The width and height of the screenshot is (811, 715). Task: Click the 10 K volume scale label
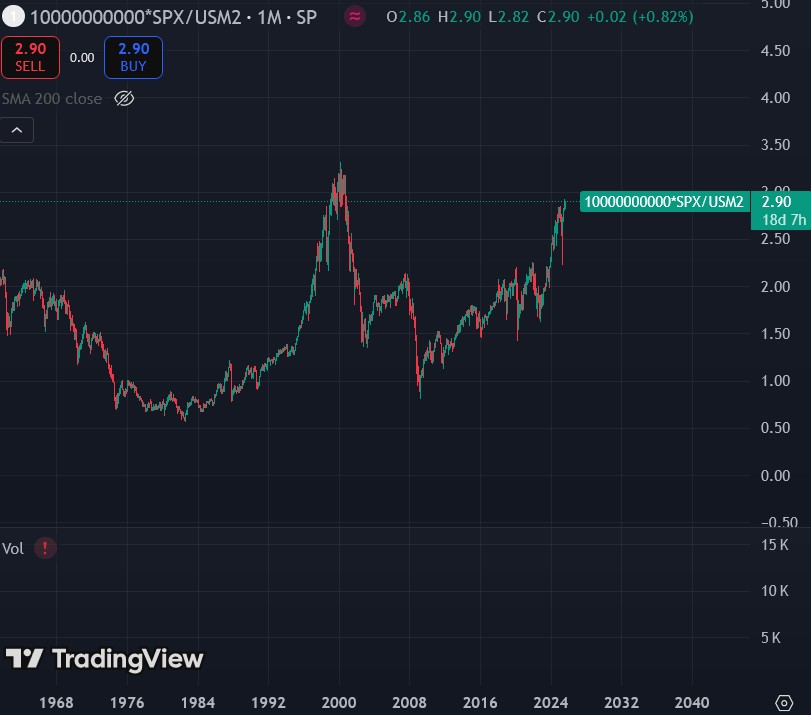[775, 591]
